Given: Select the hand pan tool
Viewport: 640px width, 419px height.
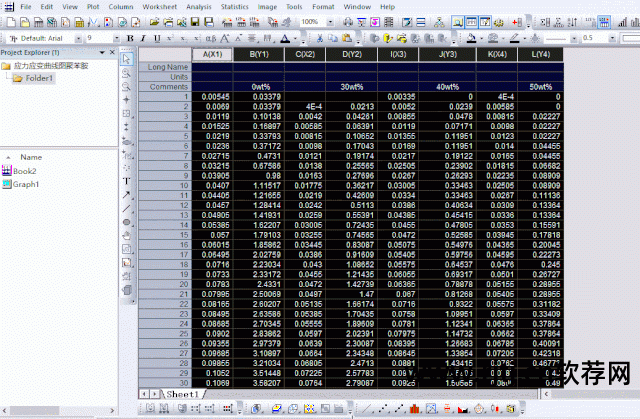Looking at the screenshot, I should click(x=127, y=235).
